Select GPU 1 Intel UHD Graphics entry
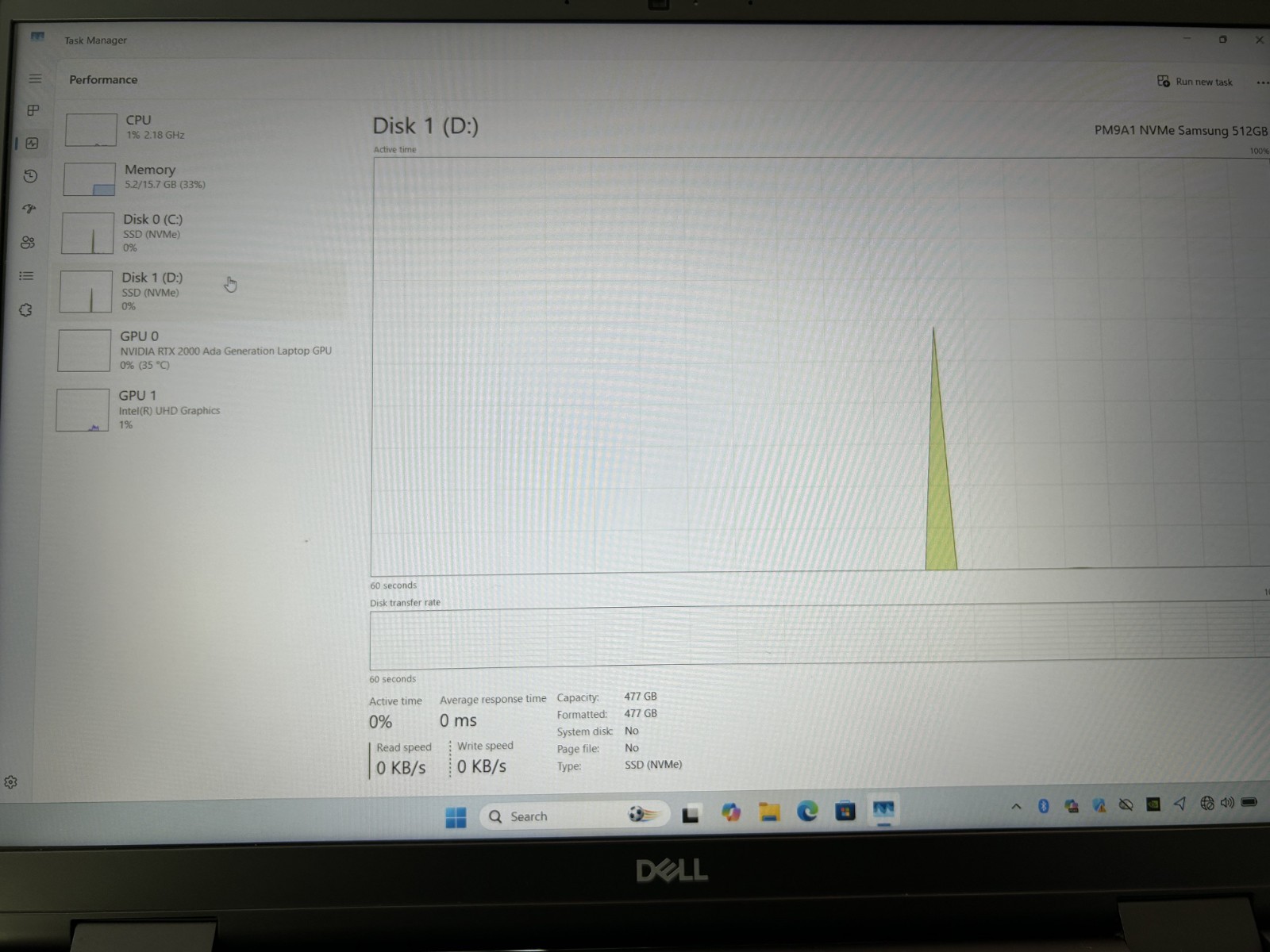The image size is (1270, 952). tap(197, 409)
